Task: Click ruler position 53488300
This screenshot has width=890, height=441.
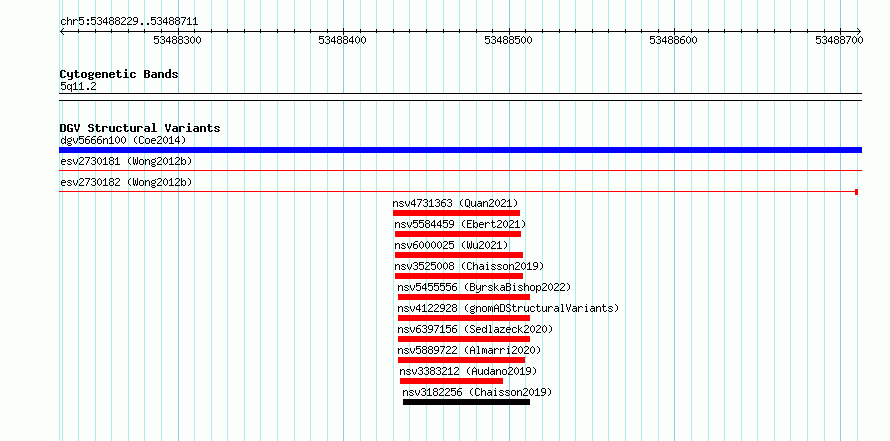Action: [178, 40]
